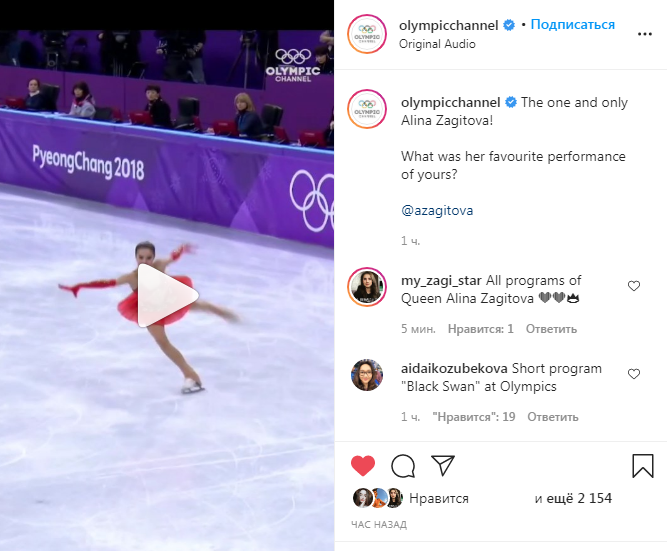Open @azagitova mention link
667x551 pixels.
coord(437,210)
